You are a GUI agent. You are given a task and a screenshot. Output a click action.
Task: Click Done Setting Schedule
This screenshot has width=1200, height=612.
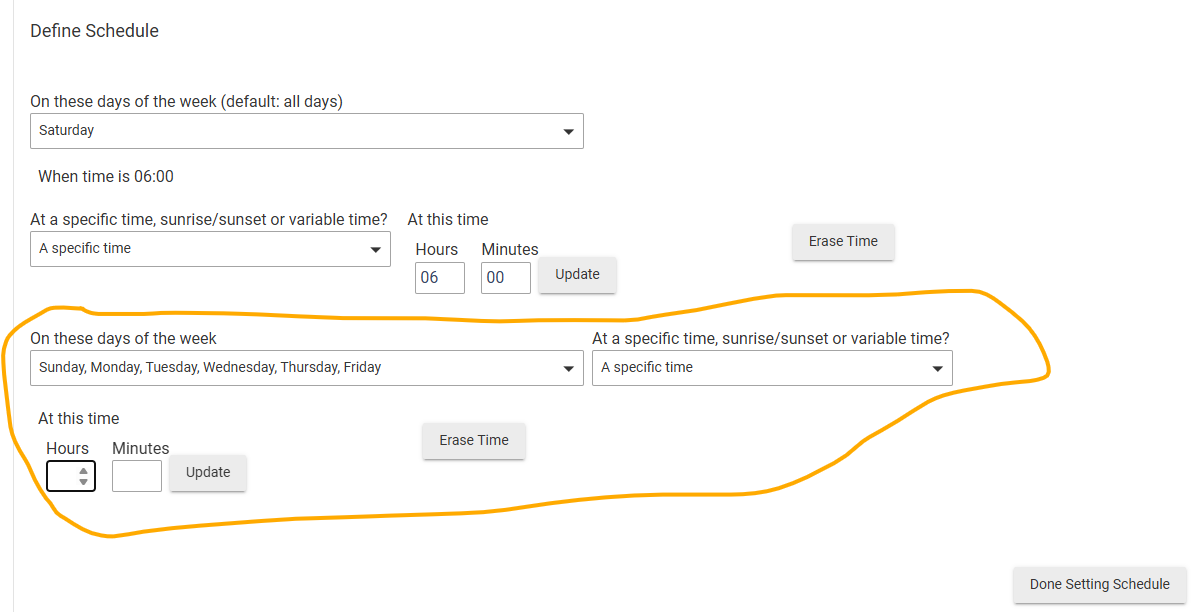(1099, 584)
